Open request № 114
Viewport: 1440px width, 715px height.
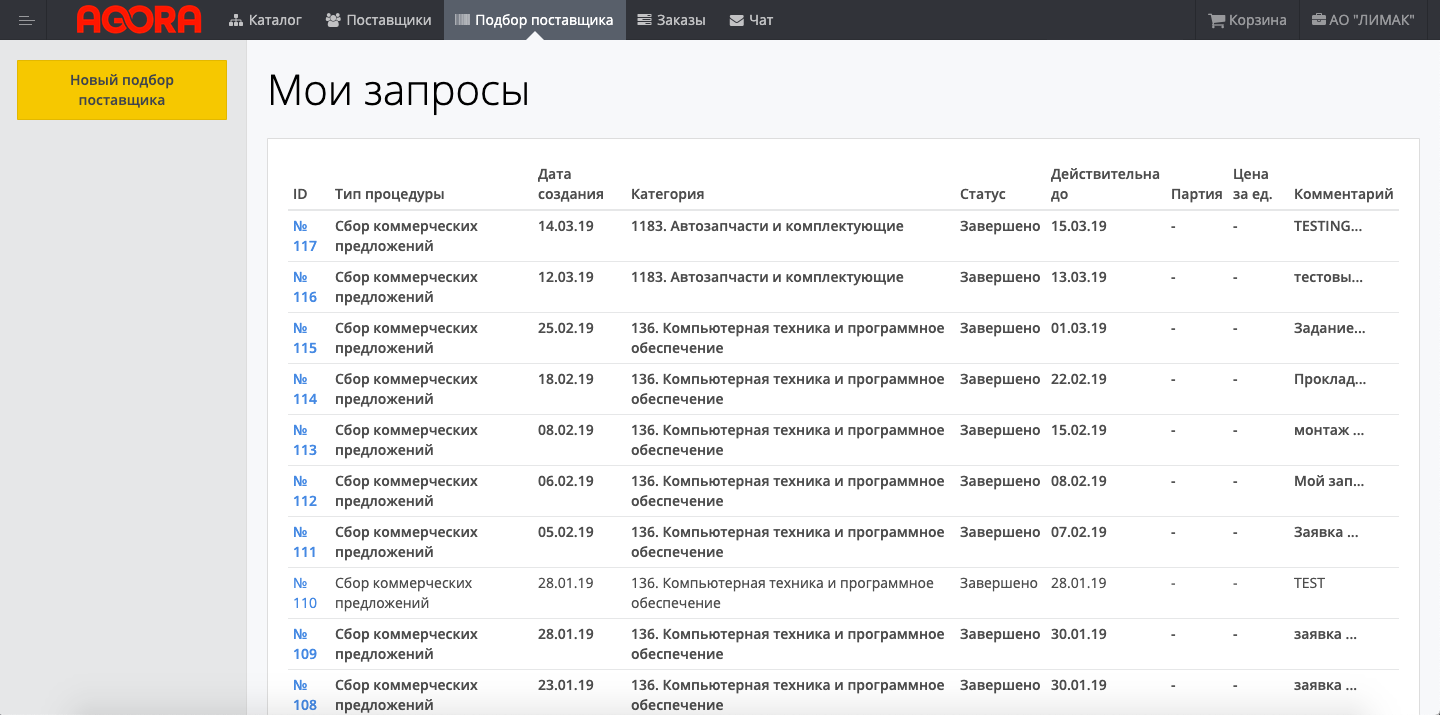[305, 389]
